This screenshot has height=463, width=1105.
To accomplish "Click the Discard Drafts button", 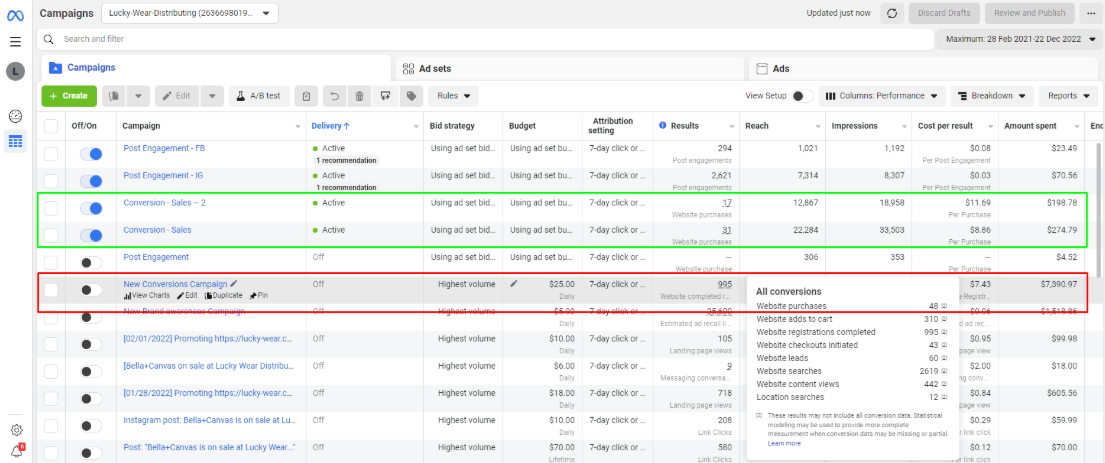I will click(x=944, y=13).
